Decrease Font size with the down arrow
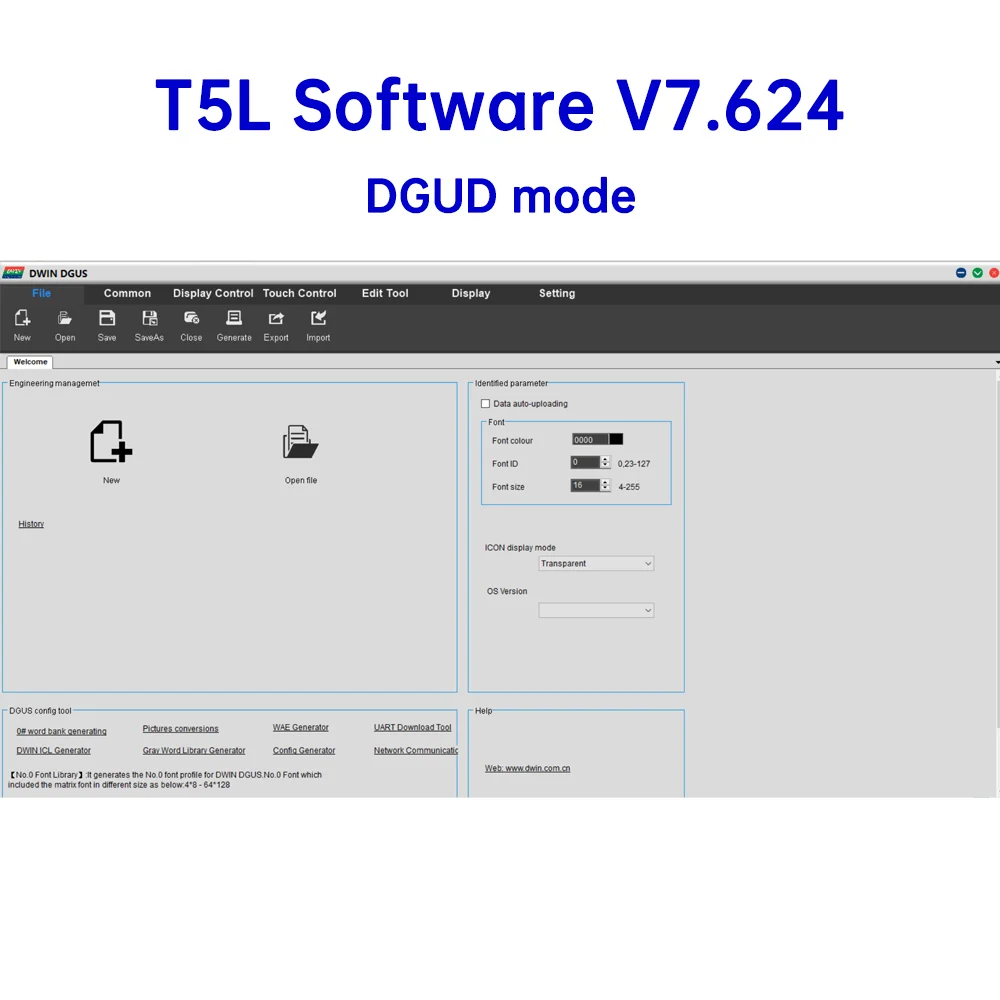 tap(605, 489)
